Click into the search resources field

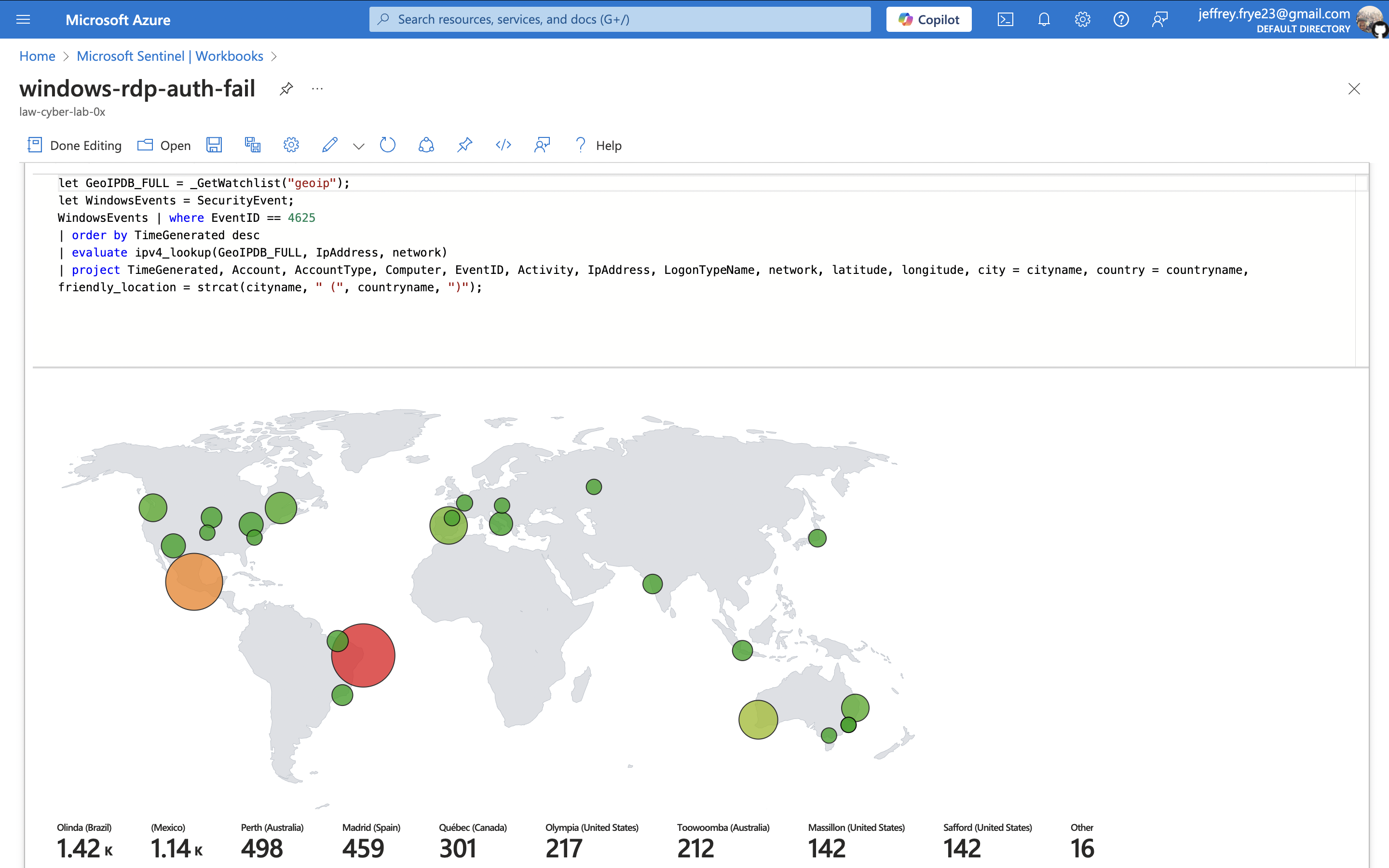coord(619,19)
